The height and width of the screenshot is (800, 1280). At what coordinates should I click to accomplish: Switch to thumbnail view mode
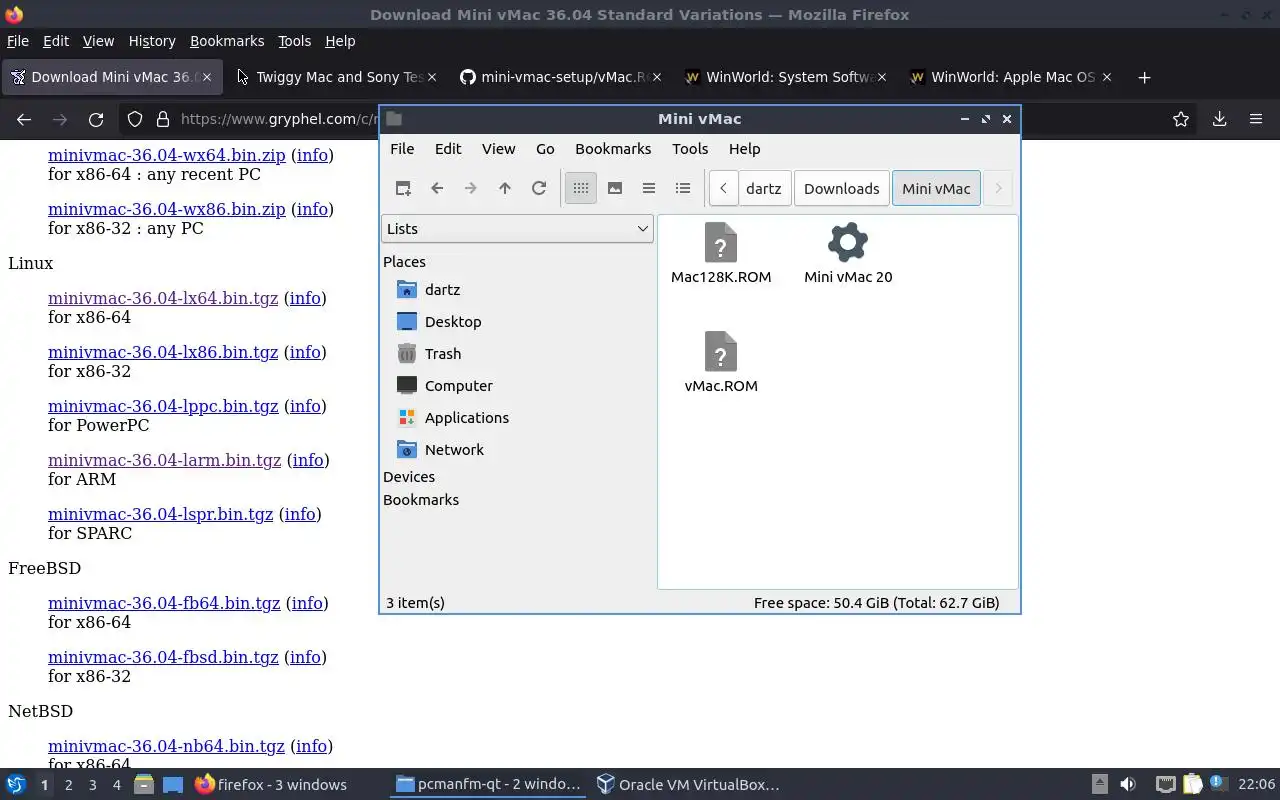pyautogui.click(x=615, y=188)
